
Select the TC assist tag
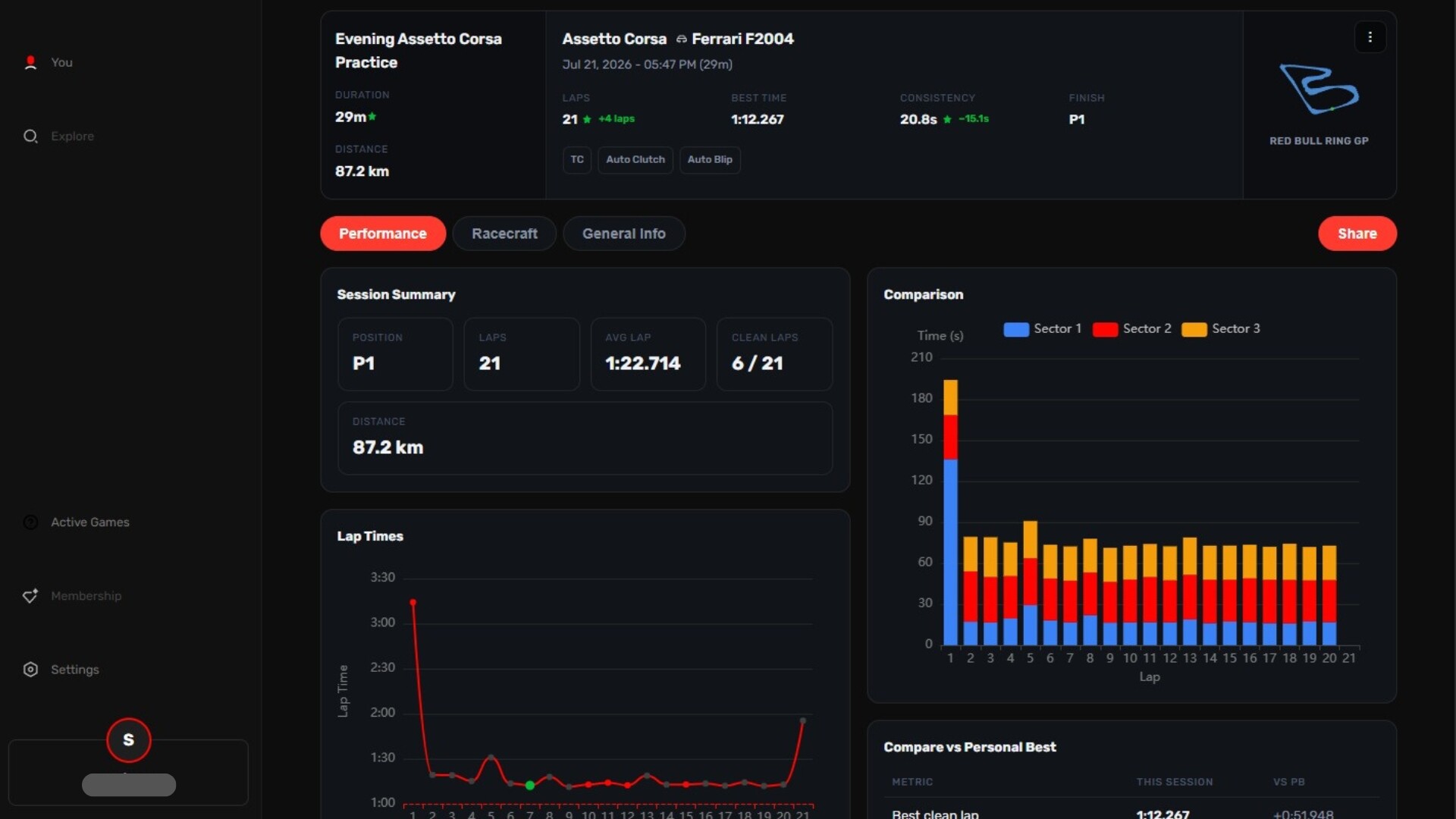tap(577, 160)
